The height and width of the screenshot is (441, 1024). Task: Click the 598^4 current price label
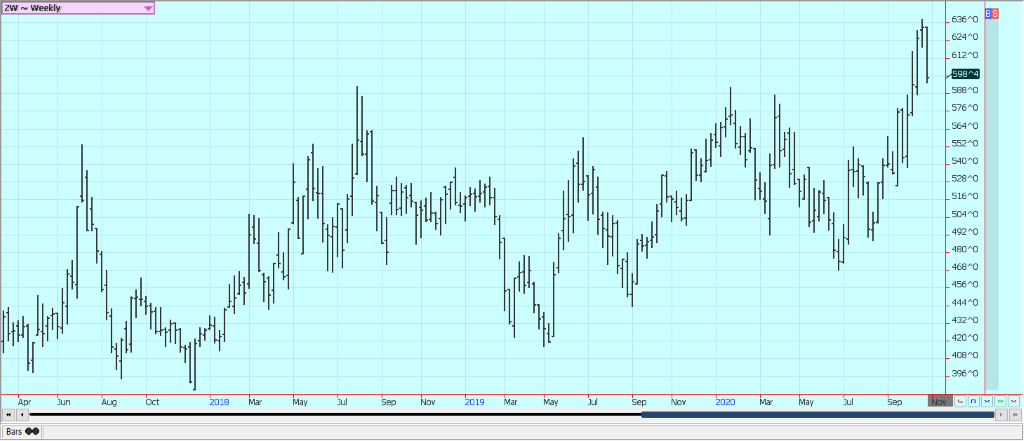click(965, 74)
